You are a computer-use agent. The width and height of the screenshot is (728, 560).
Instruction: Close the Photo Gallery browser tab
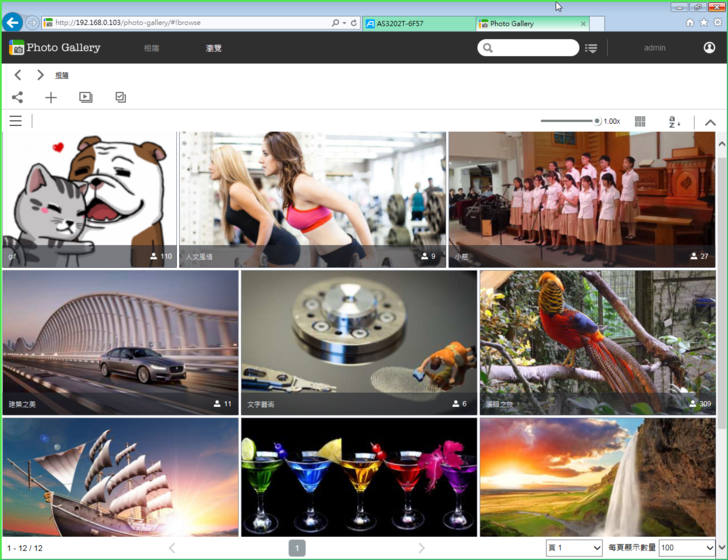click(x=583, y=24)
